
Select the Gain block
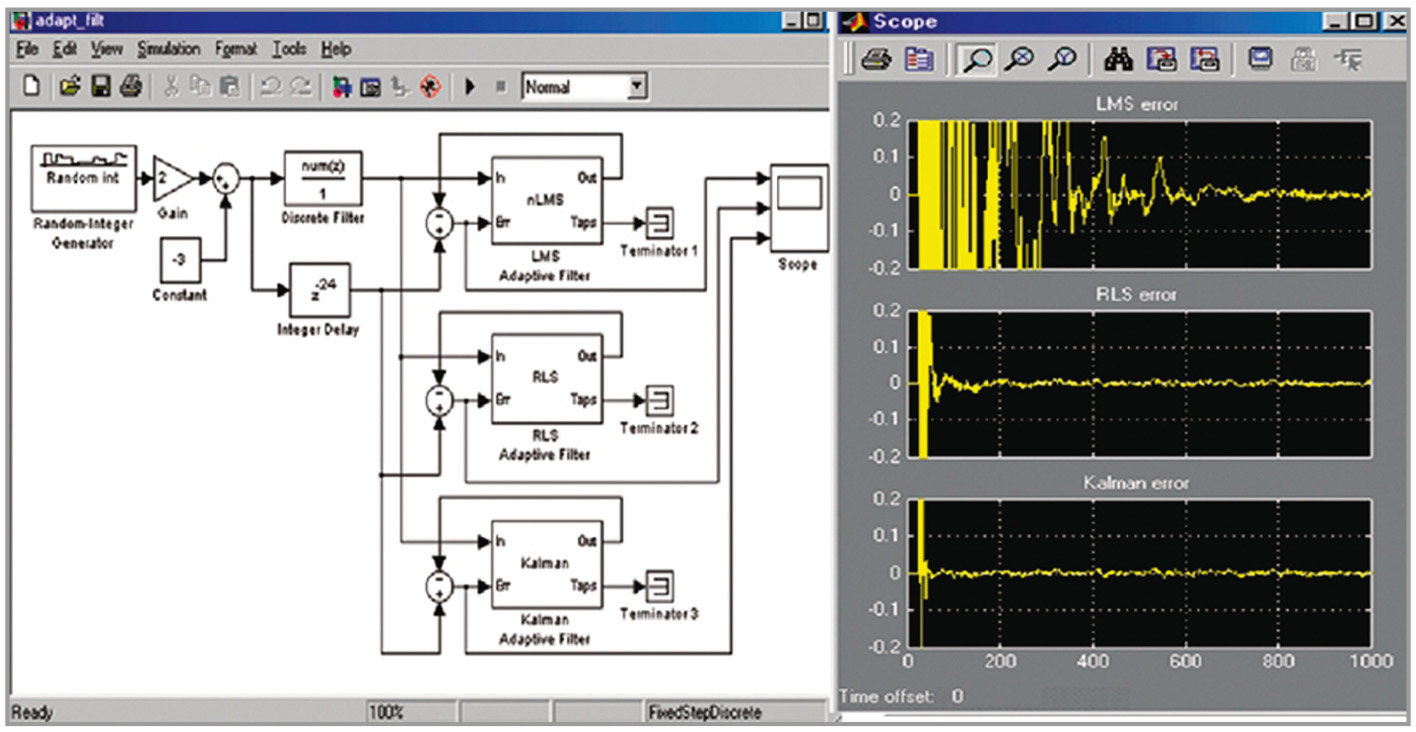click(172, 178)
